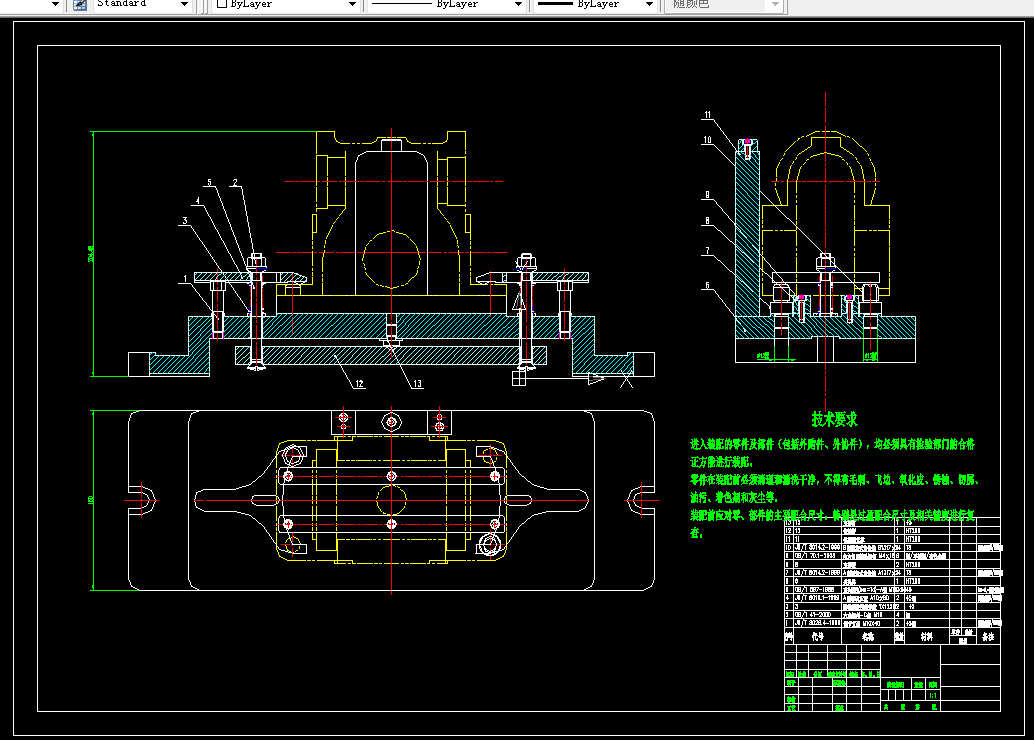Screen dimensions: 1034x740
Task: Expand the ByLayer linetype dropdown
Action: pyautogui.click(x=517, y=5)
